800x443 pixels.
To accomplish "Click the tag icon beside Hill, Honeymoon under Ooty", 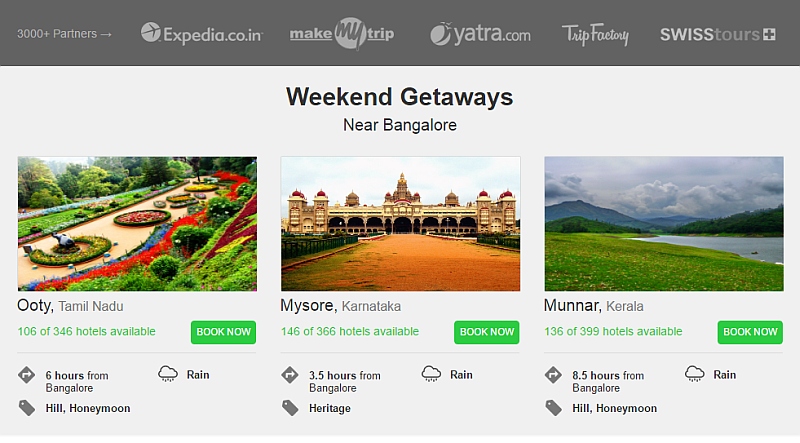I will tap(26, 407).
